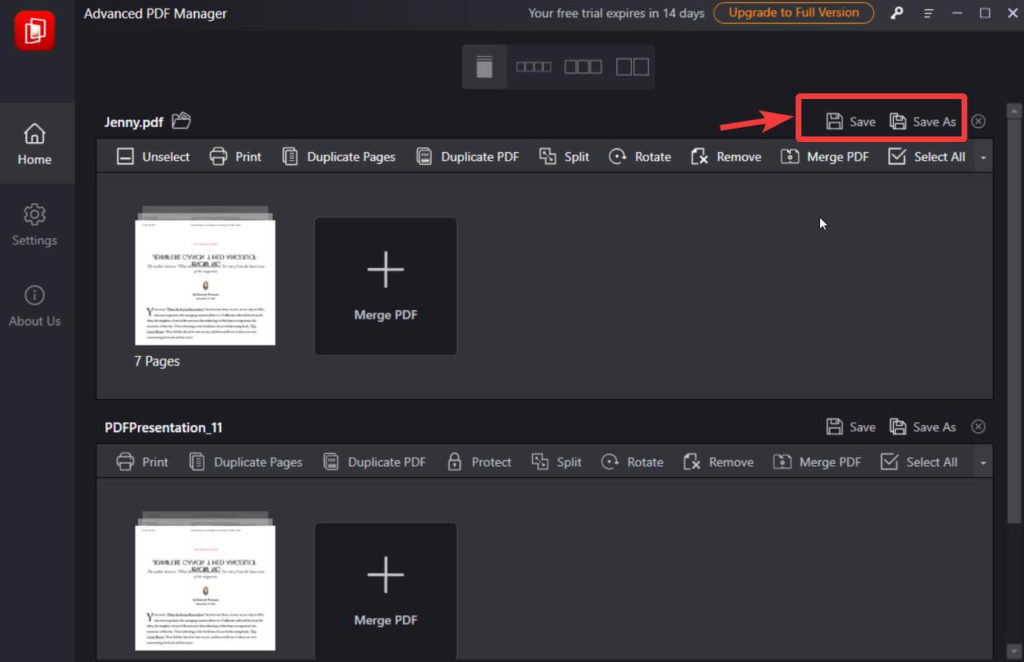Screen dimensions: 1024x662
Task: Click Merge PDF in PDFPresentation_11 toolbar
Action: coord(817,462)
